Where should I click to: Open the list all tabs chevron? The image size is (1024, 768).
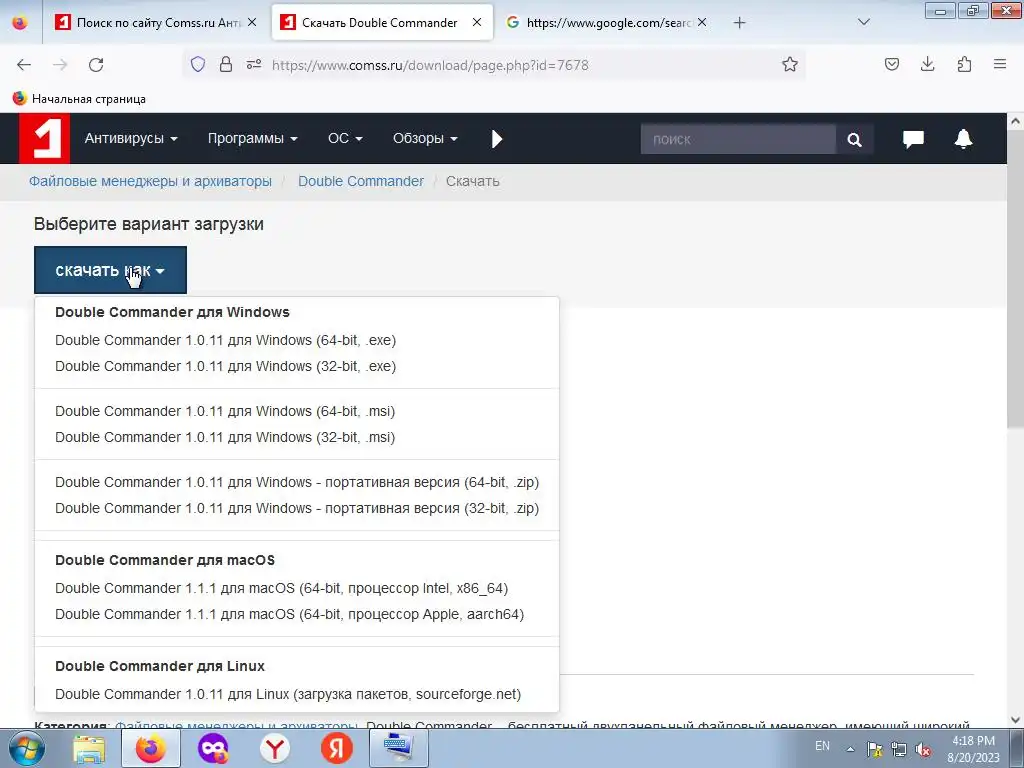[863, 22]
